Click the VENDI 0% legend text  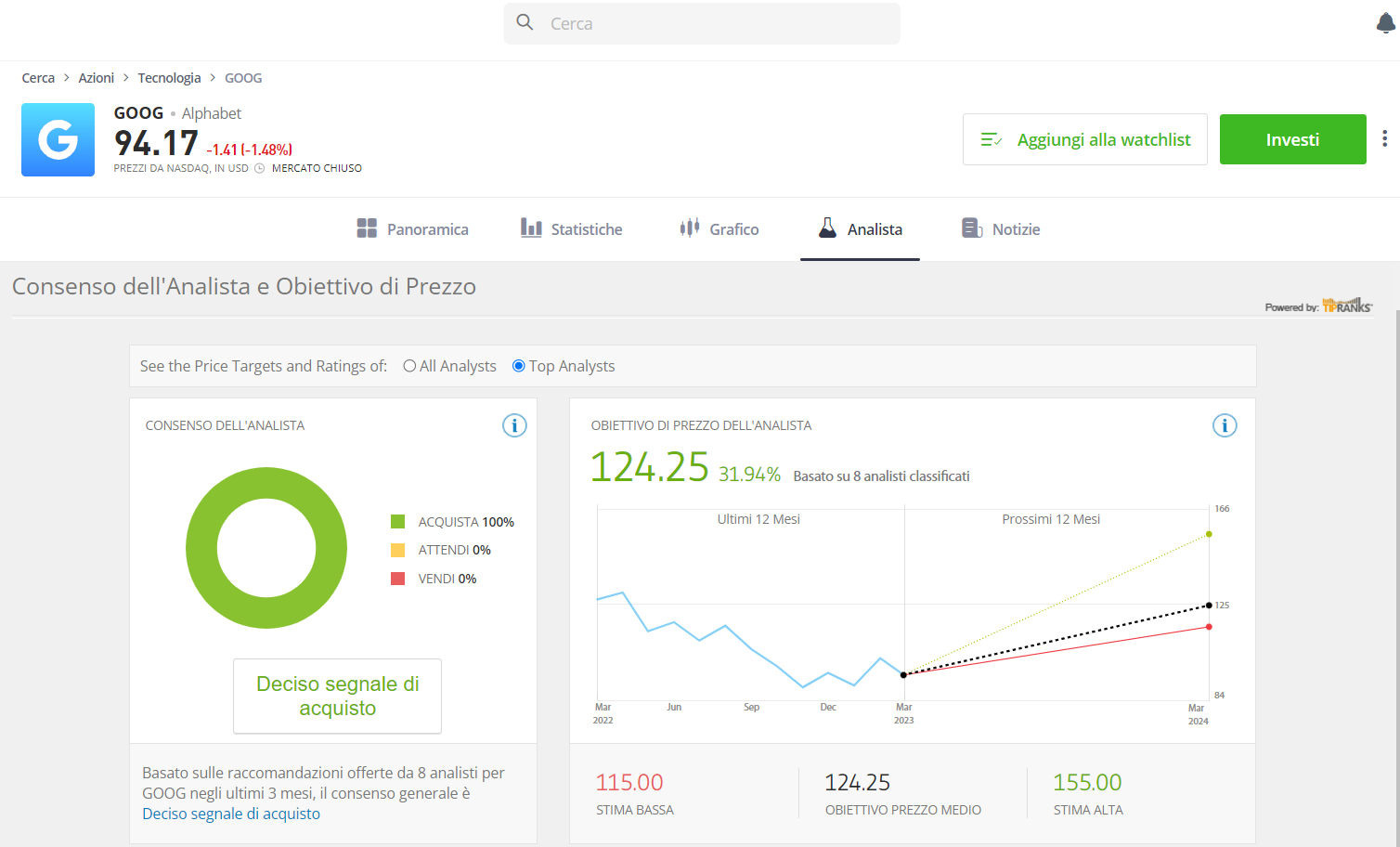pyautogui.click(x=447, y=579)
